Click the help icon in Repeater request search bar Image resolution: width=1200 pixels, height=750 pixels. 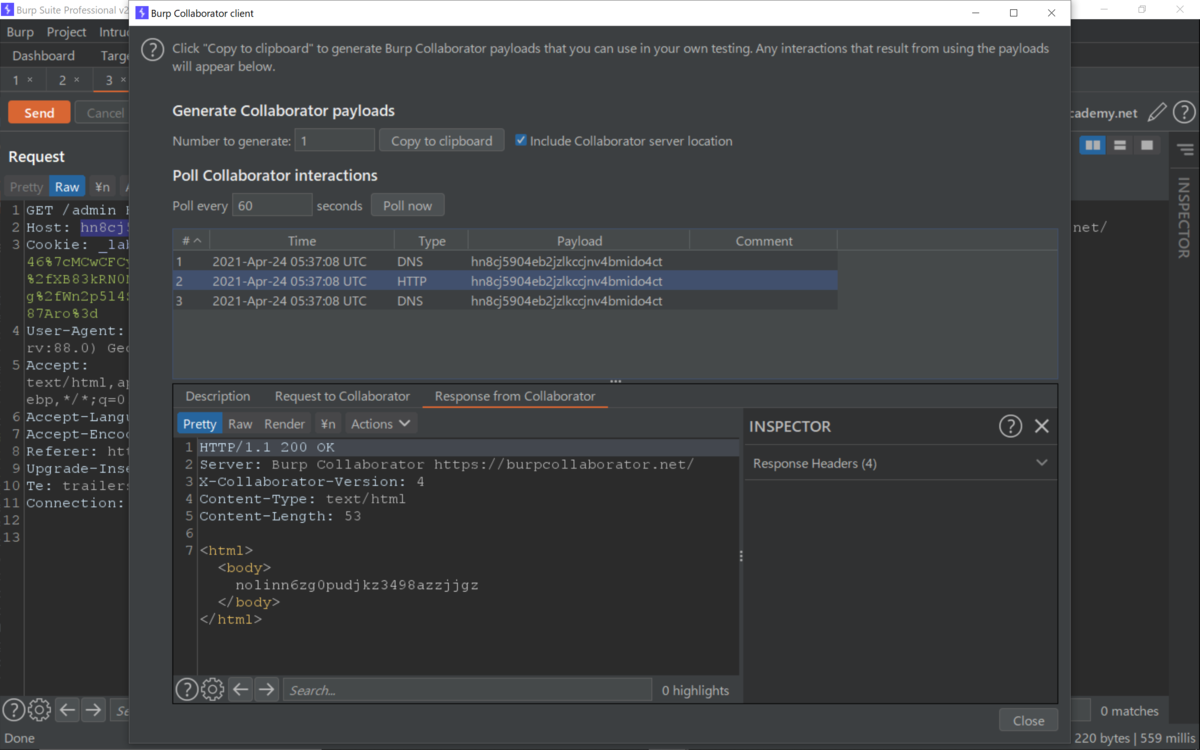tap(13, 710)
